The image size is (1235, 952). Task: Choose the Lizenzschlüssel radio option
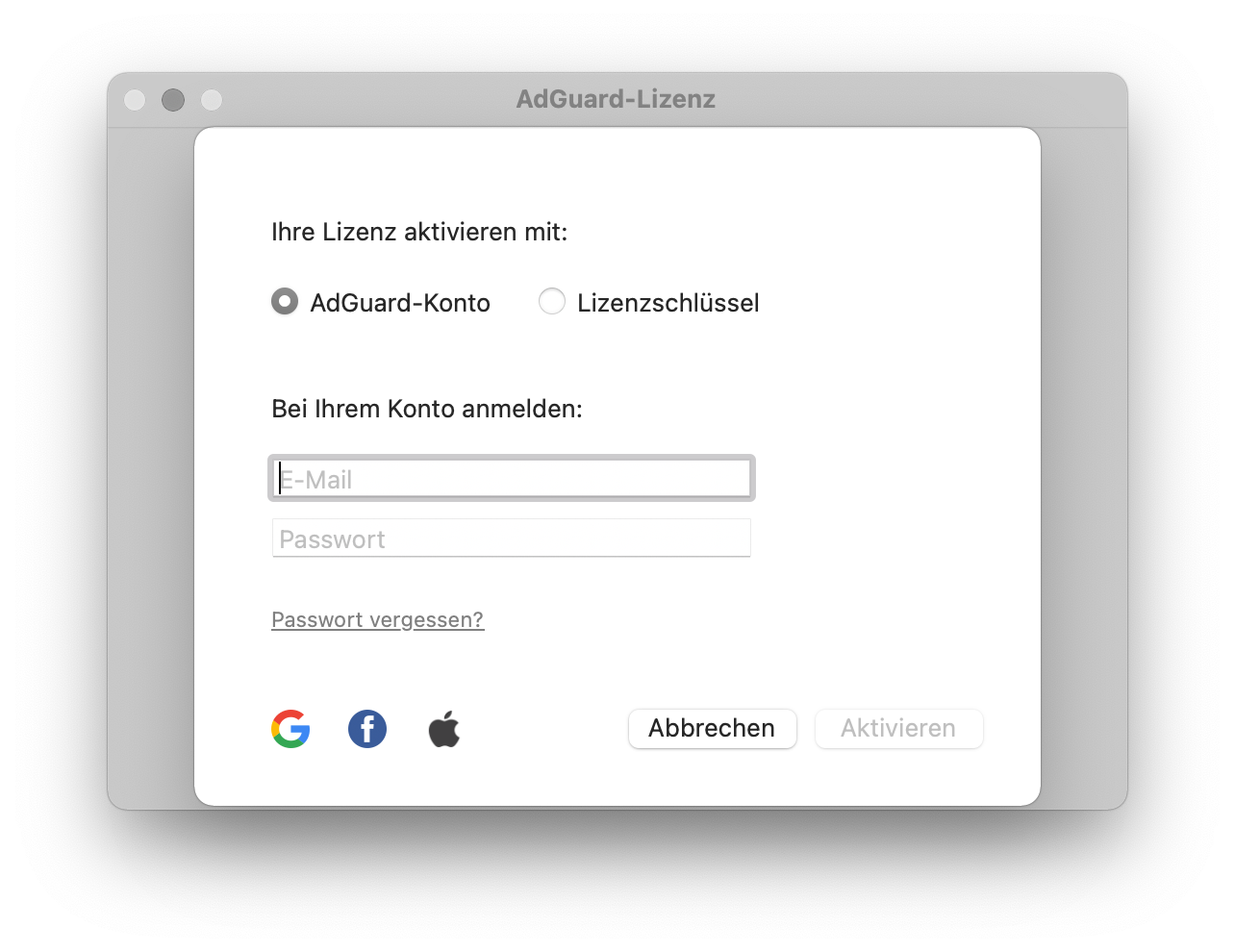(552, 302)
